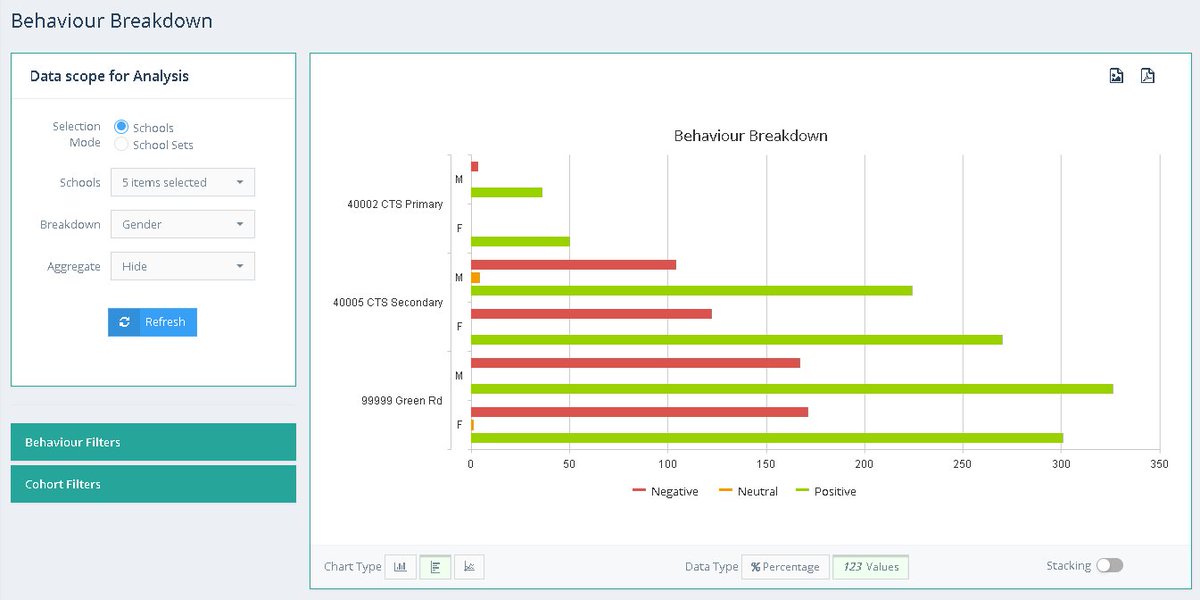This screenshot has width=1200, height=600.
Task: Expand the Behaviour Filters panel
Action: (x=153, y=442)
